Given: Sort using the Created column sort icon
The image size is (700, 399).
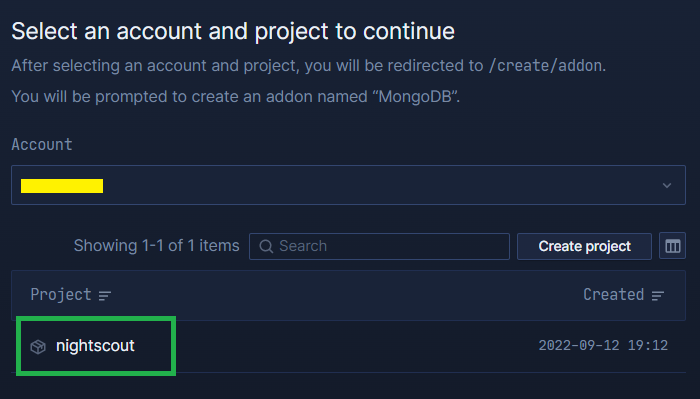Looking at the screenshot, I should point(658,295).
